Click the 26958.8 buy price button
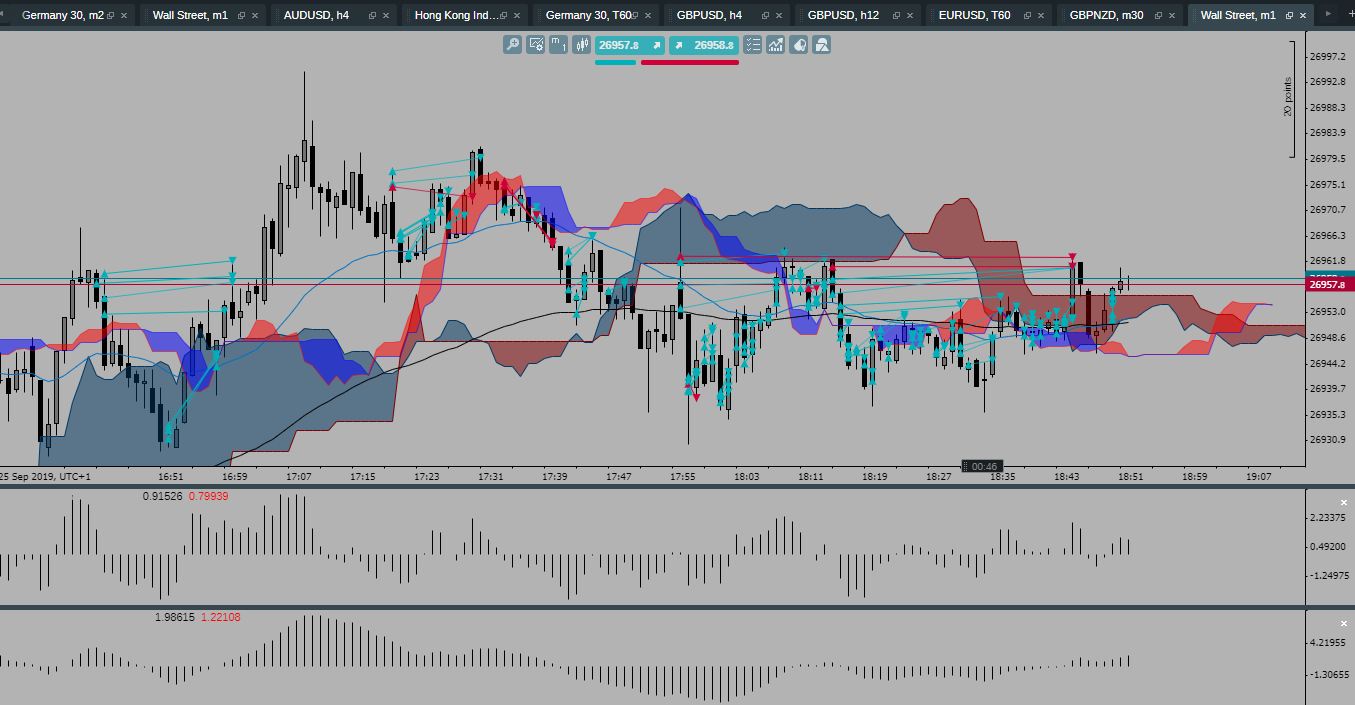This screenshot has width=1355, height=705. tap(704, 45)
